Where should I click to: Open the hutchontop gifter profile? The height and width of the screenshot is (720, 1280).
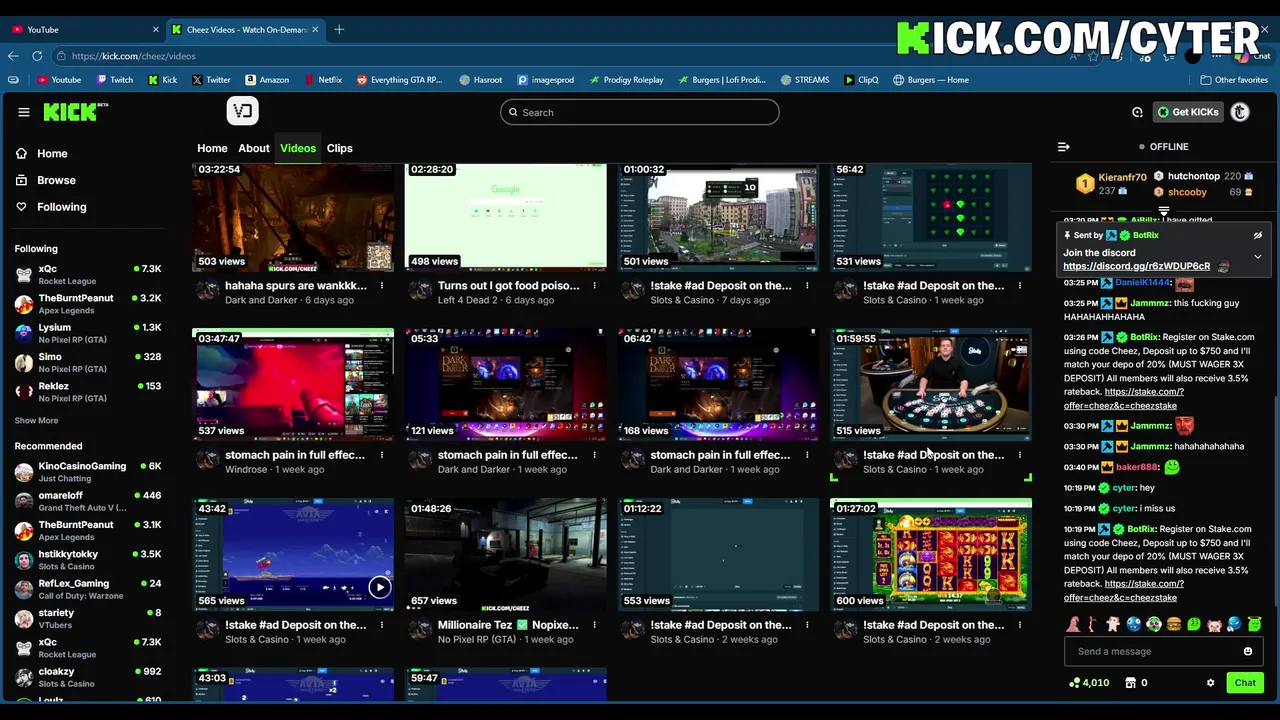pos(1194,176)
